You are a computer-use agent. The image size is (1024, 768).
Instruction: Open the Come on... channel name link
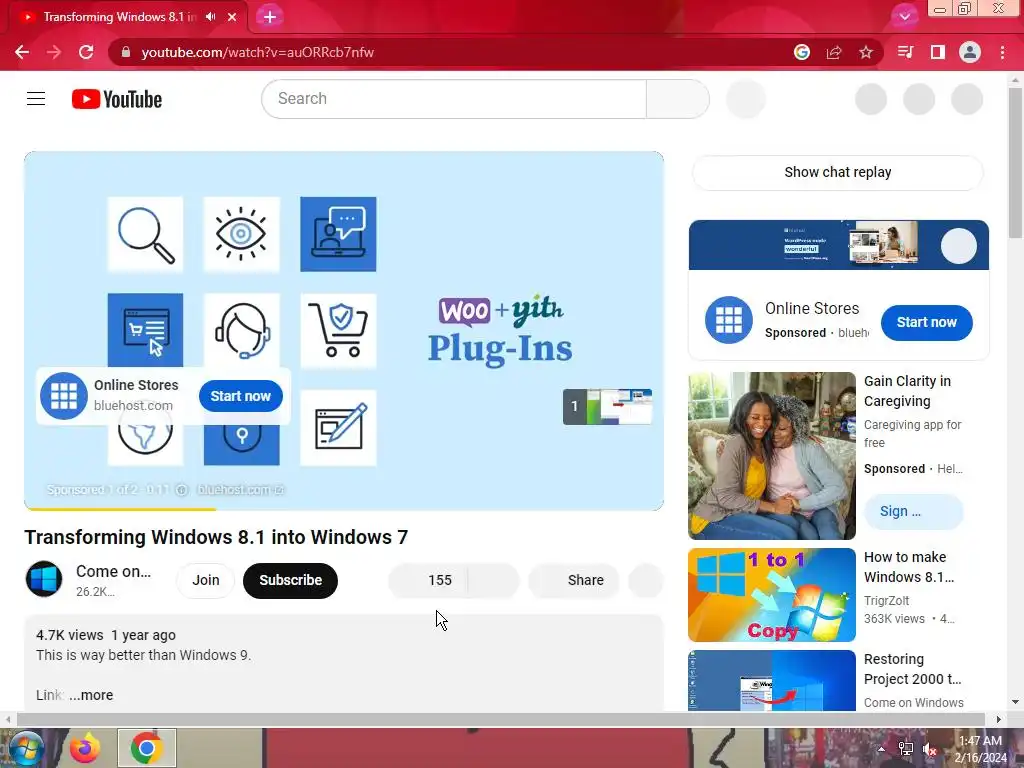[x=113, y=571]
